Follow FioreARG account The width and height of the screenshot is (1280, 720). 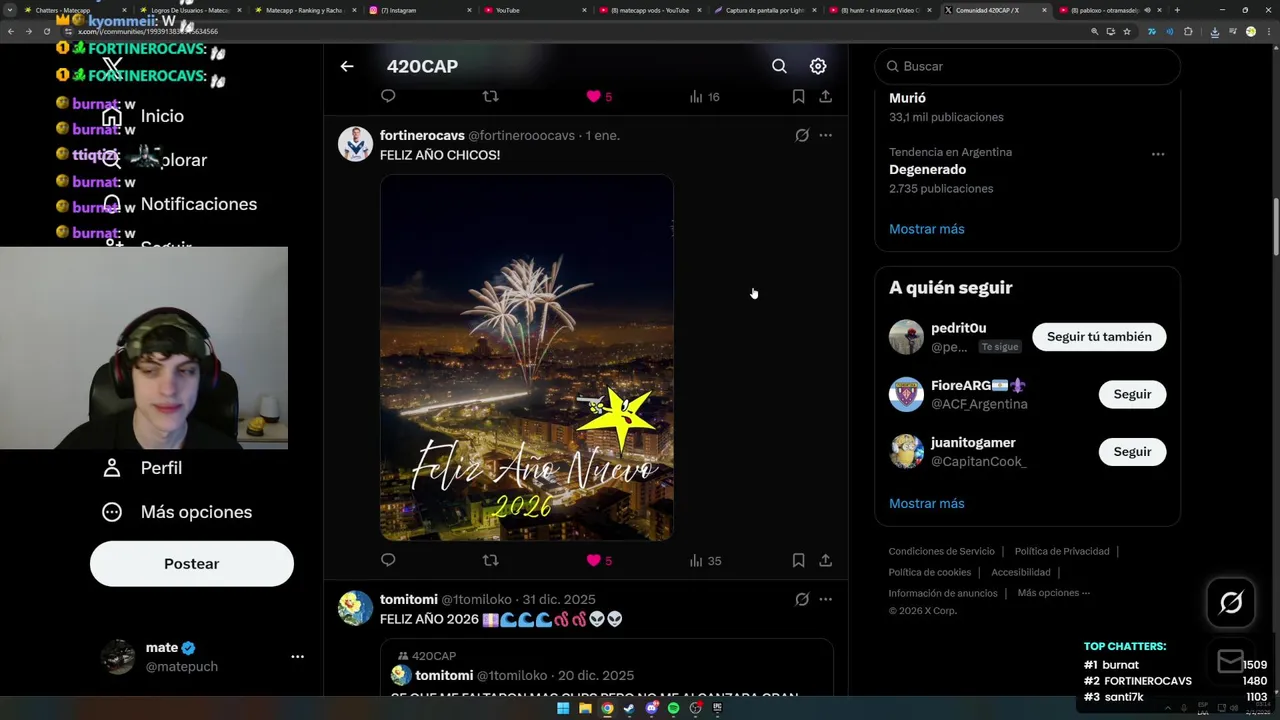[1132, 394]
